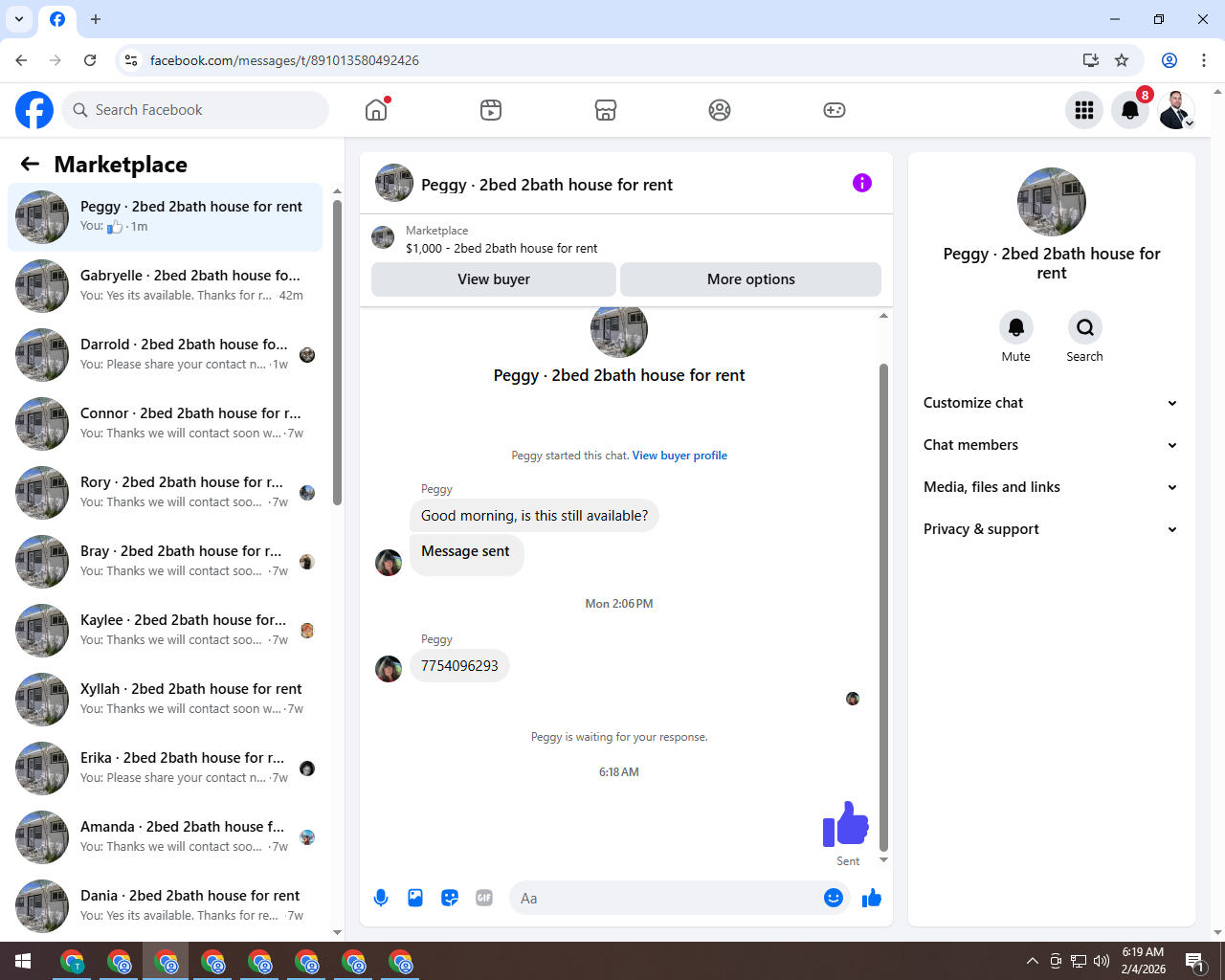Open Chrome three-dot menu

coord(1204,60)
